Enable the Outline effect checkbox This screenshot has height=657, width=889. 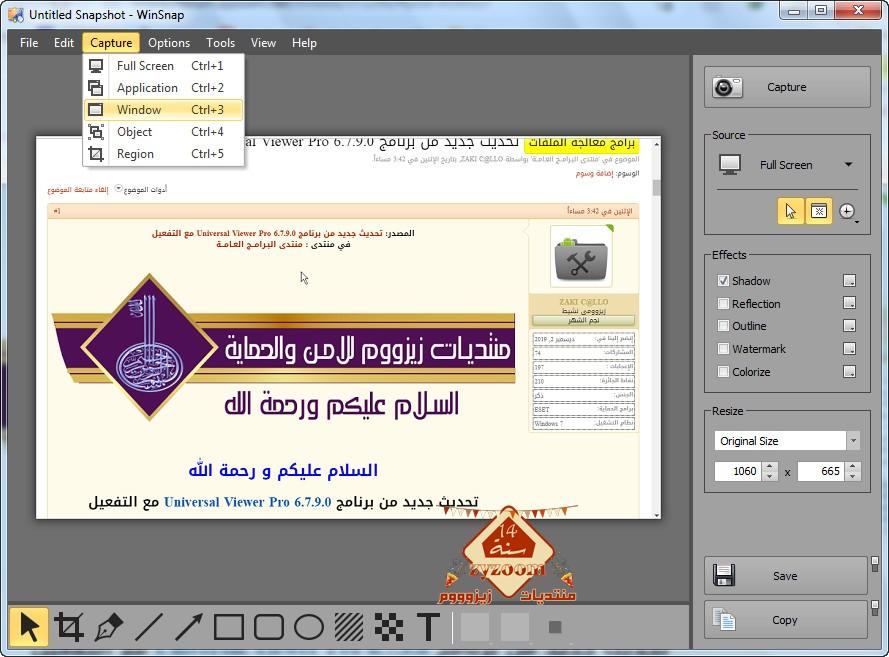point(723,326)
